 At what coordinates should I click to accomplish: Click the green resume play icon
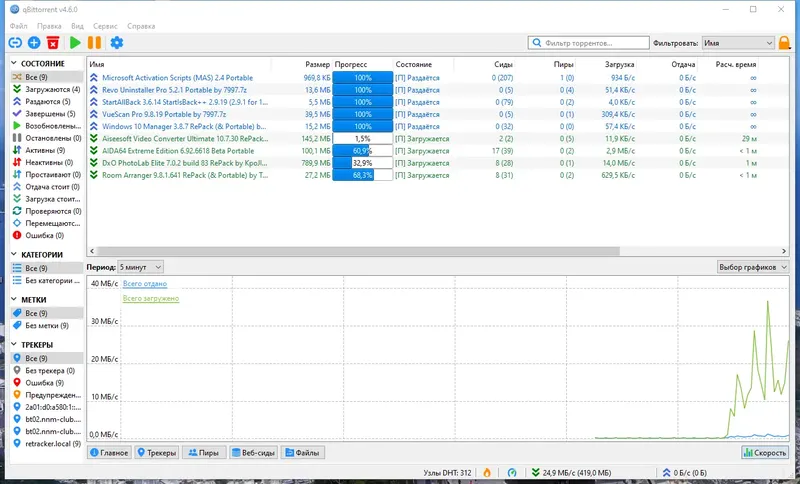pyautogui.click(x=76, y=43)
